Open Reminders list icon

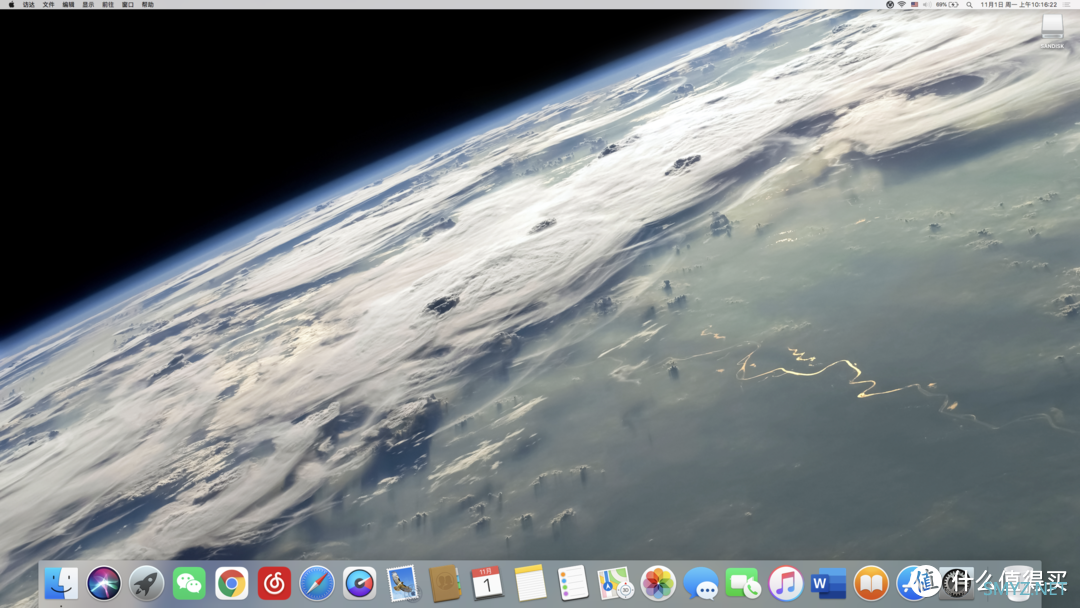[x=572, y=584]
